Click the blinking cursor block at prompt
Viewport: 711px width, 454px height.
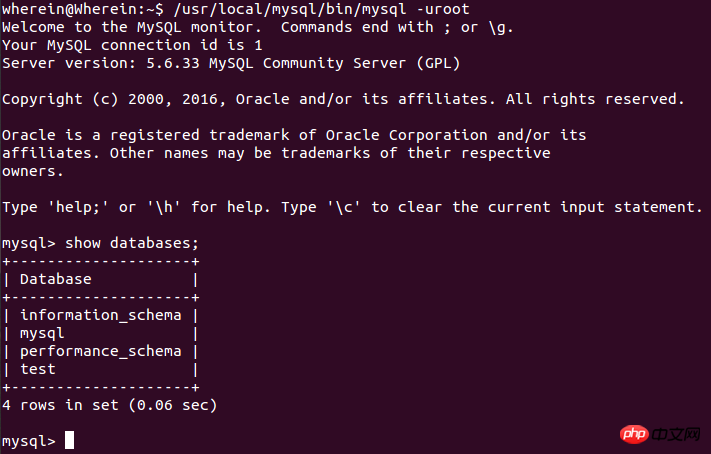pyautogui.click(x=69, y=440)
